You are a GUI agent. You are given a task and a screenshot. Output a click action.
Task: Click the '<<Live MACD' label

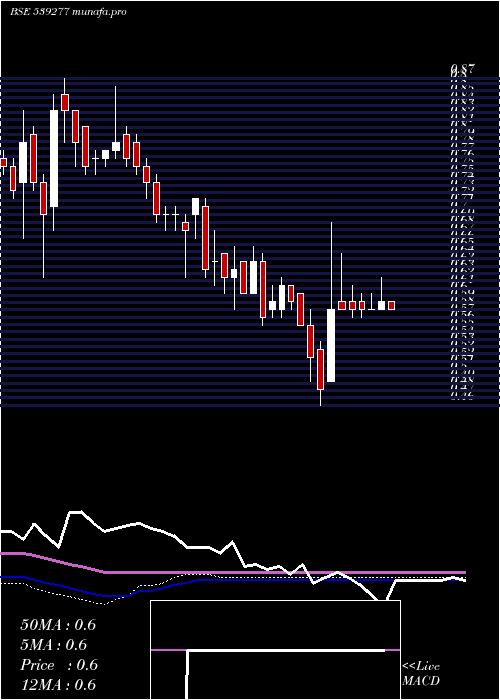421,674
